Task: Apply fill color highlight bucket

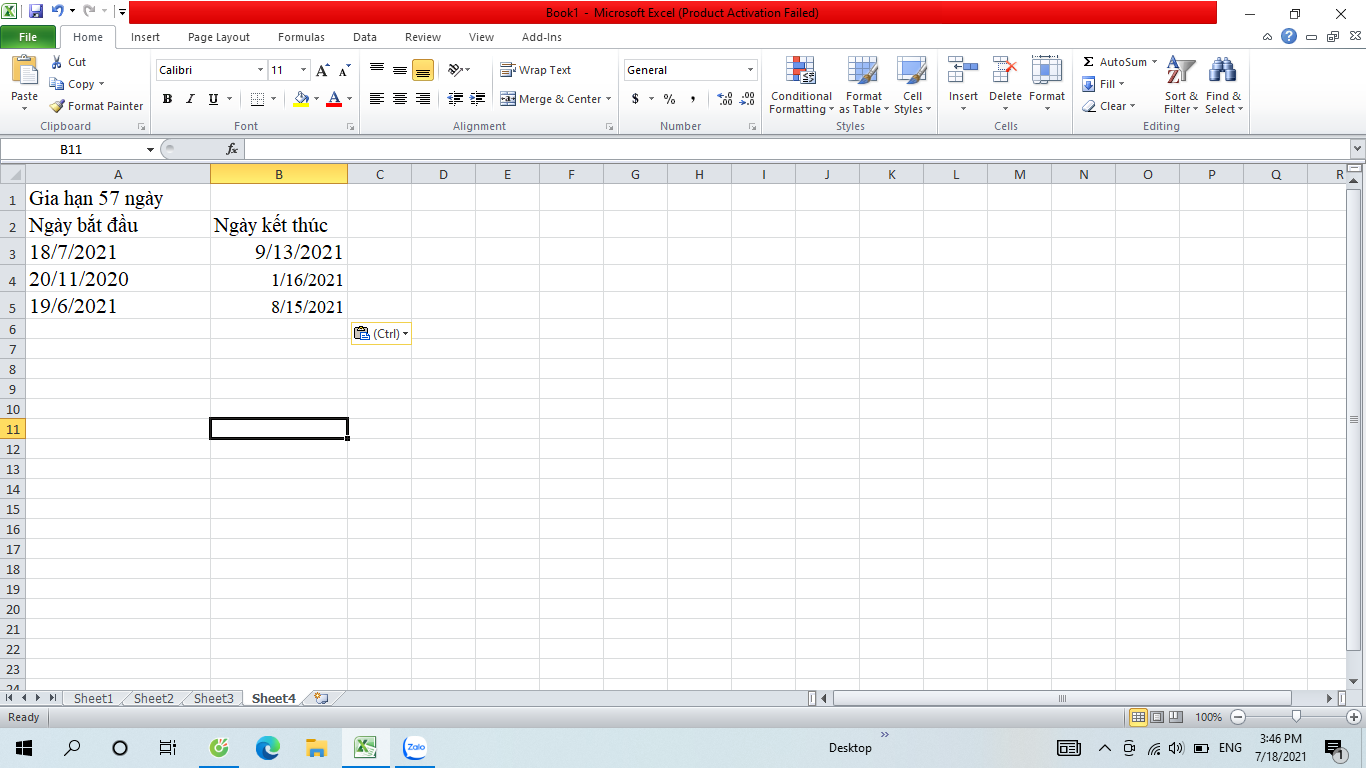Action: (x=302, y=99)
